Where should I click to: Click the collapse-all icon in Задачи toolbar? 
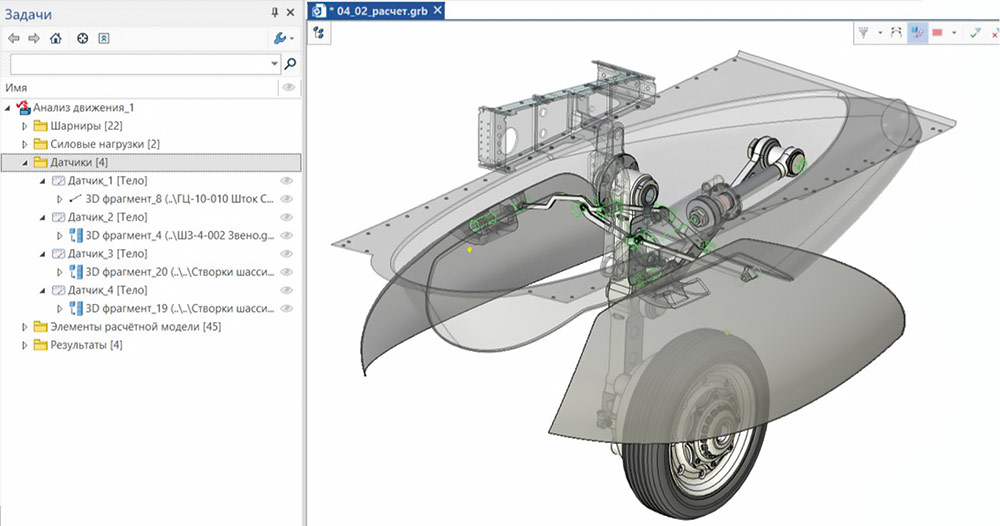tap(104, 39)
